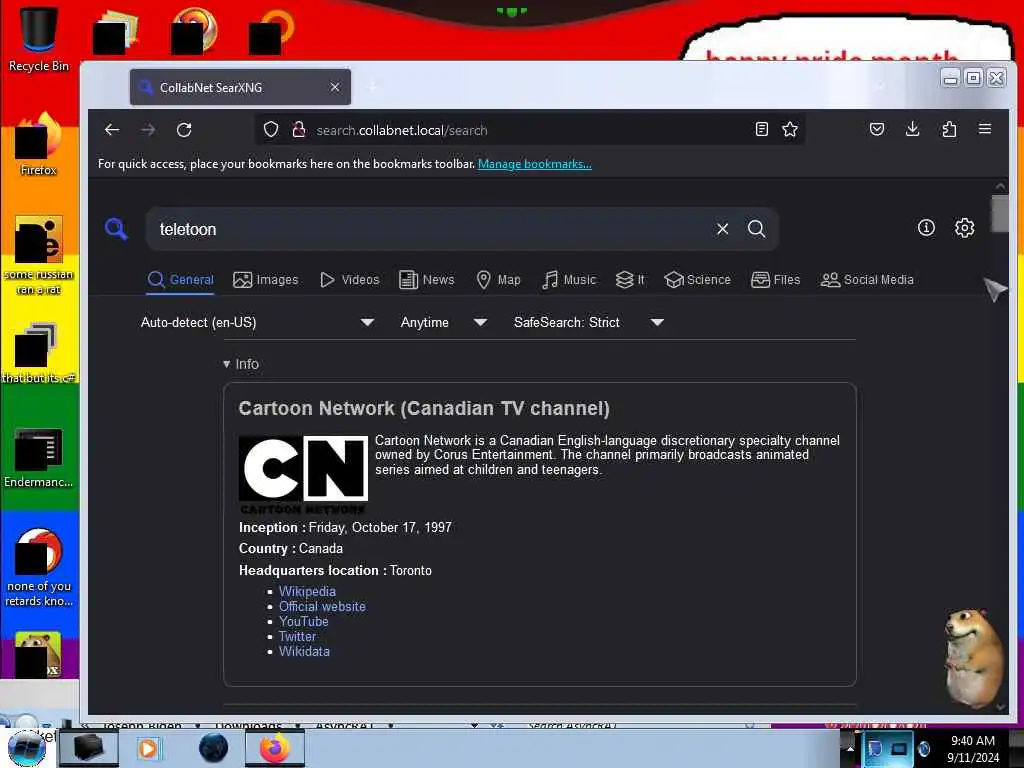Open the Official website link
The width and height of the screenshot is (1024, 768).
322,607
